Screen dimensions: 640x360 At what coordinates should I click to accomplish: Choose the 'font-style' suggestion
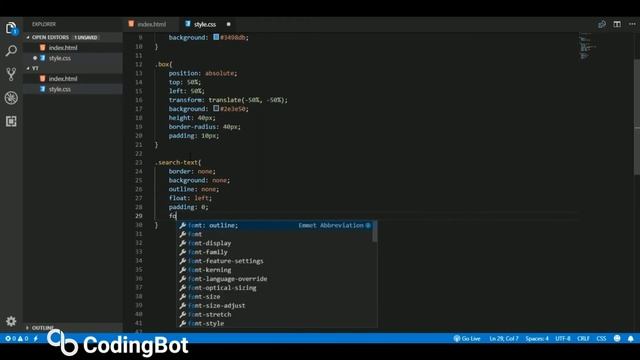point(275,323)
